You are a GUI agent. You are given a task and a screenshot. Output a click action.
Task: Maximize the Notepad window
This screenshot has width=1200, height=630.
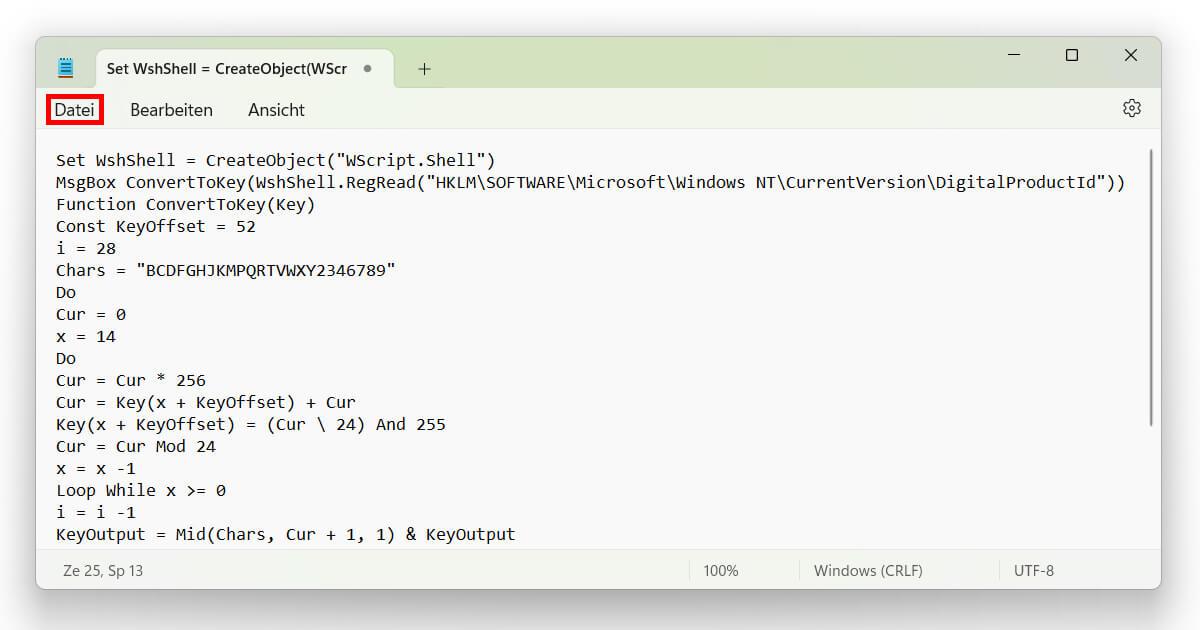pyautogui.click(x=1072, y=56)
